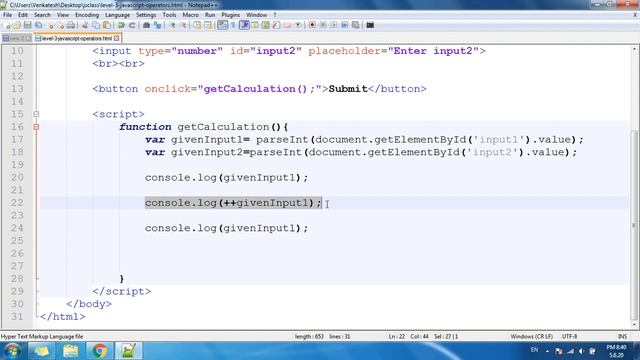Switch to the new 2 tab
This screenshot has height=360, width=640.
pos(16,38)
